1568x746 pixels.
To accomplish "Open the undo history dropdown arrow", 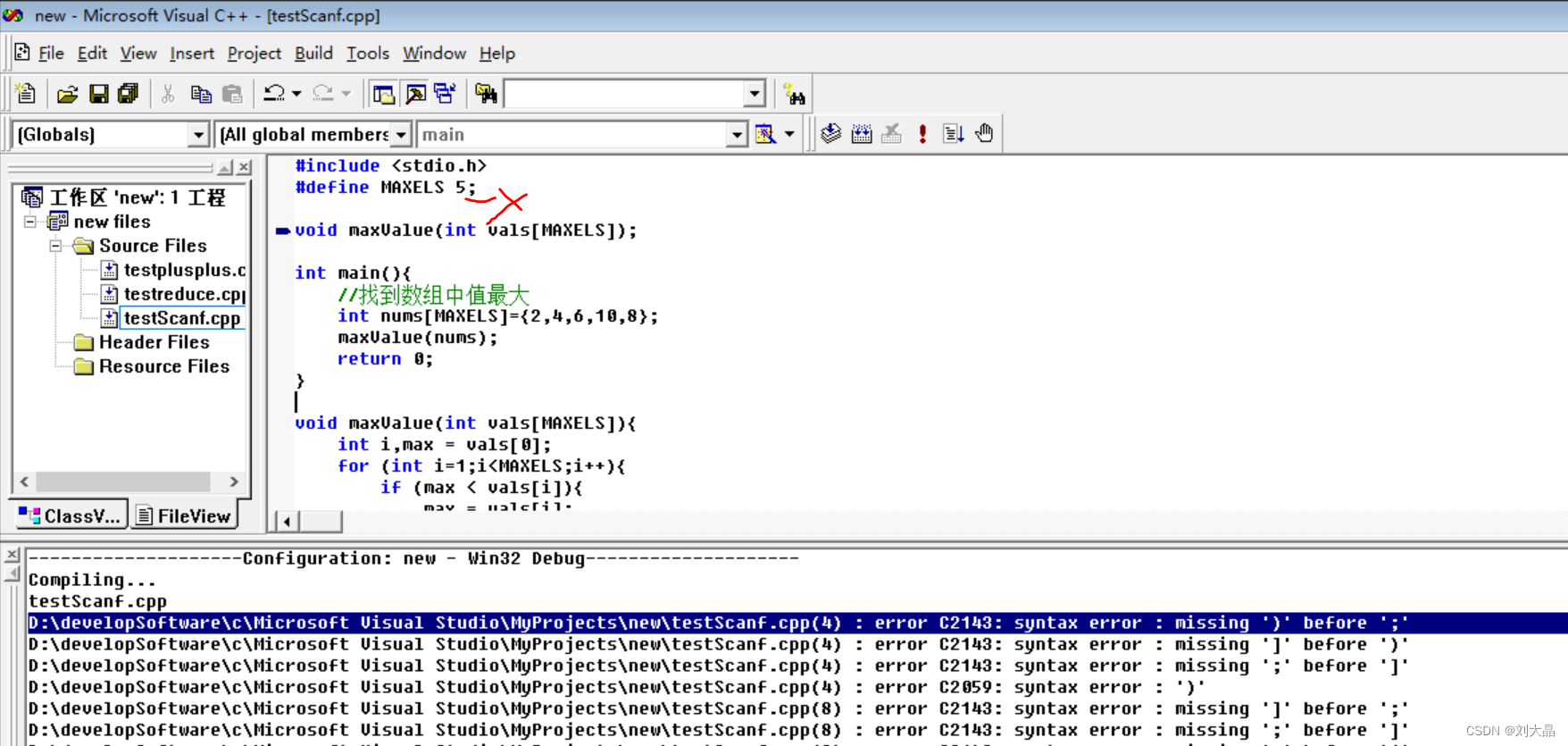I will click(296, 94).
